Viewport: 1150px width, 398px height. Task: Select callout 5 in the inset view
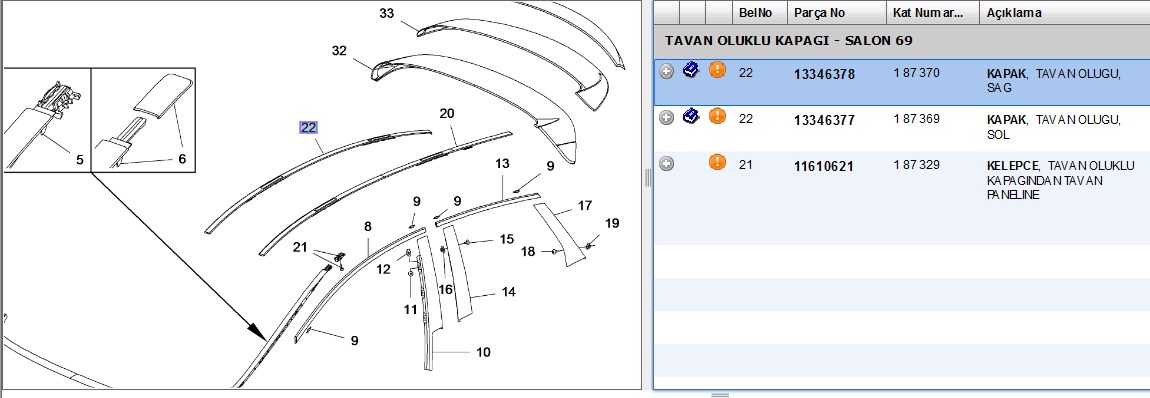[x=79, y=159]
